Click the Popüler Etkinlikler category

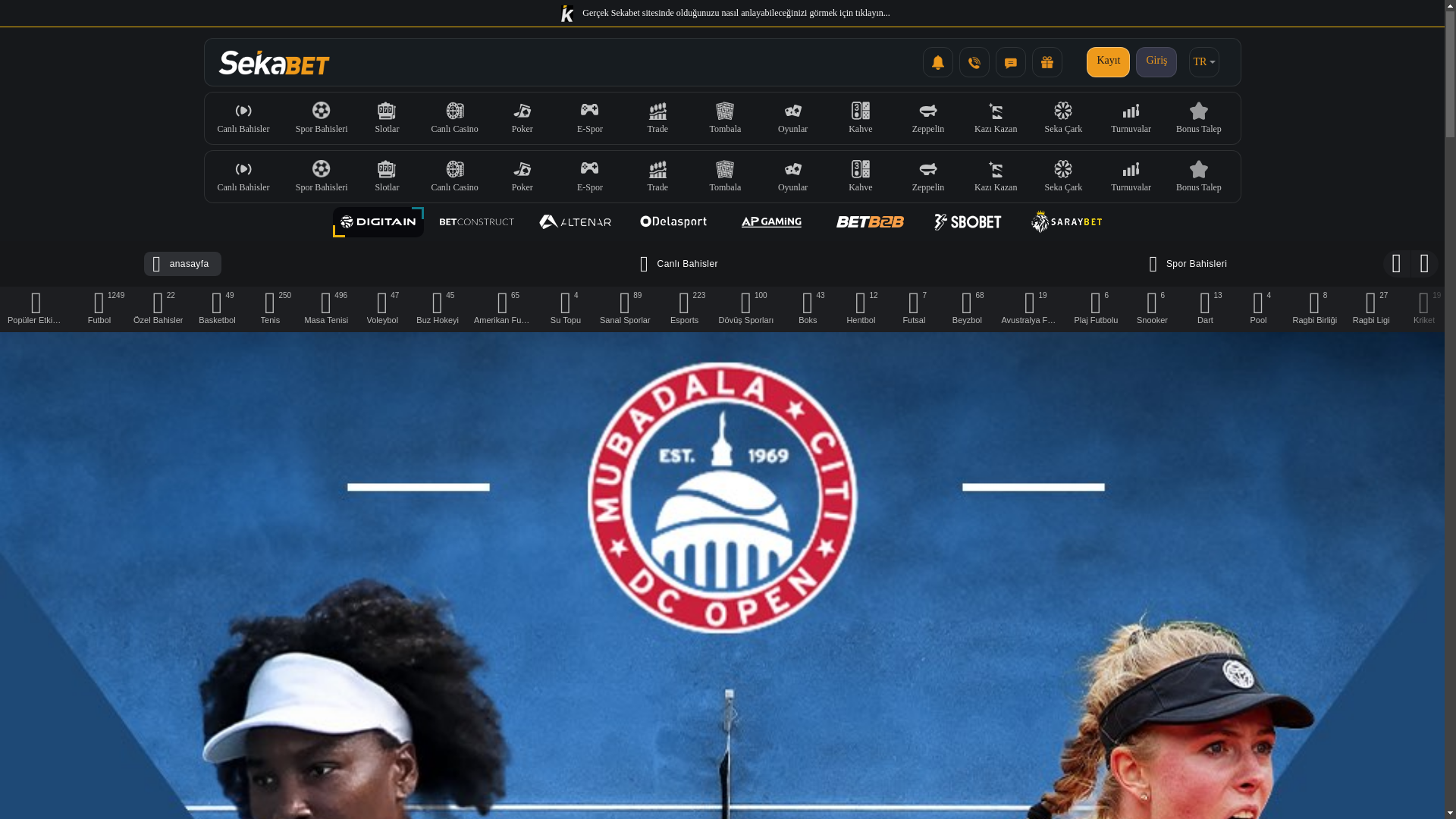[36, 309]
